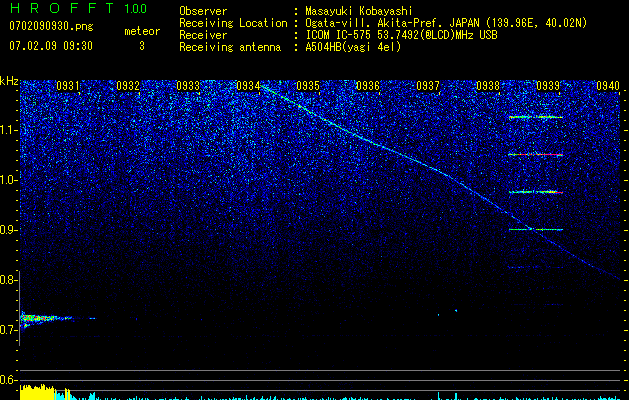The image size is (629, 400).
Task: Click the 1.0 kHz axis label
Action: tap(7, 180)
